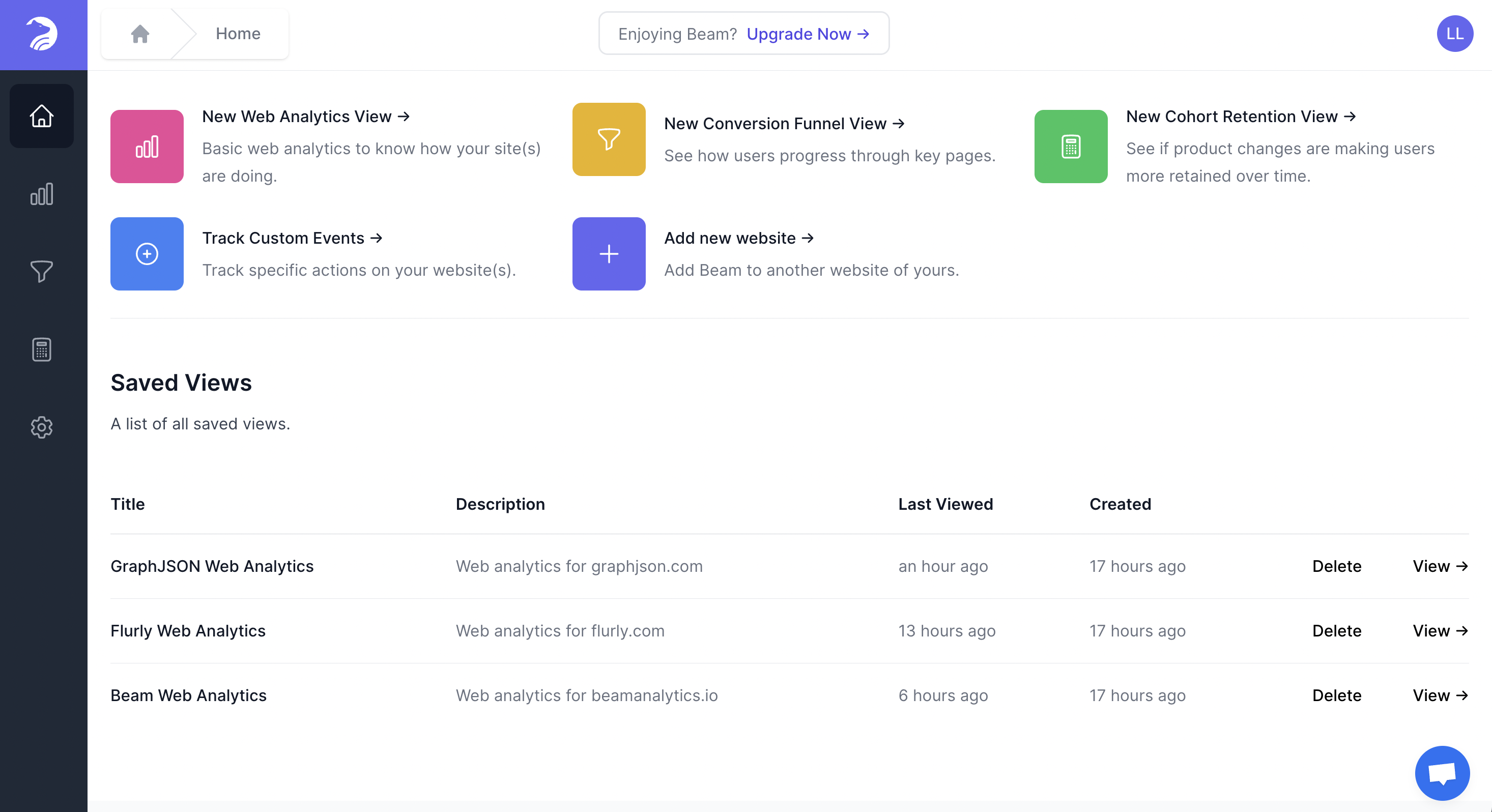Click the Title column header

[127, 504]
